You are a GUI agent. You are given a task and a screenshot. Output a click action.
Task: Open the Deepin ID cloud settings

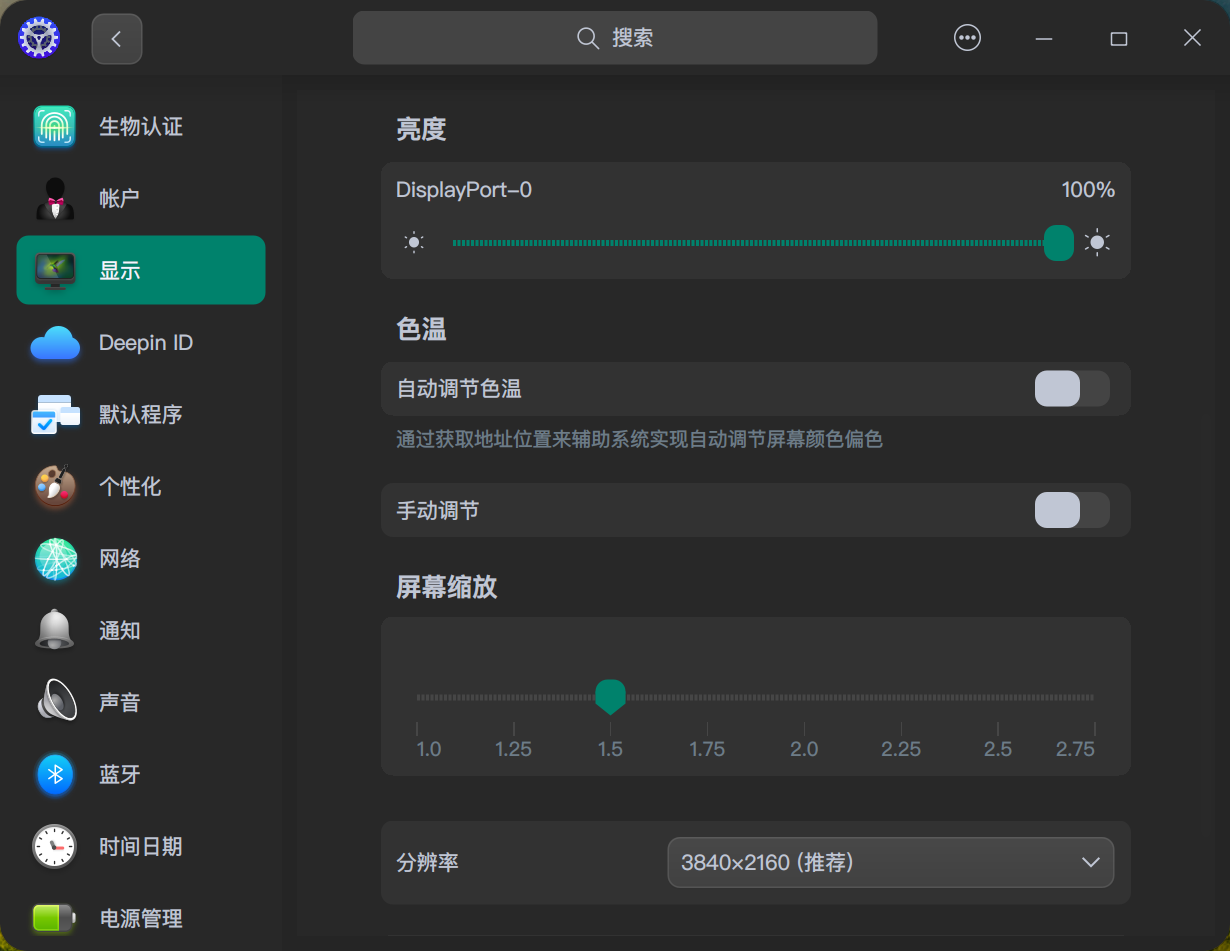(140, 342)
